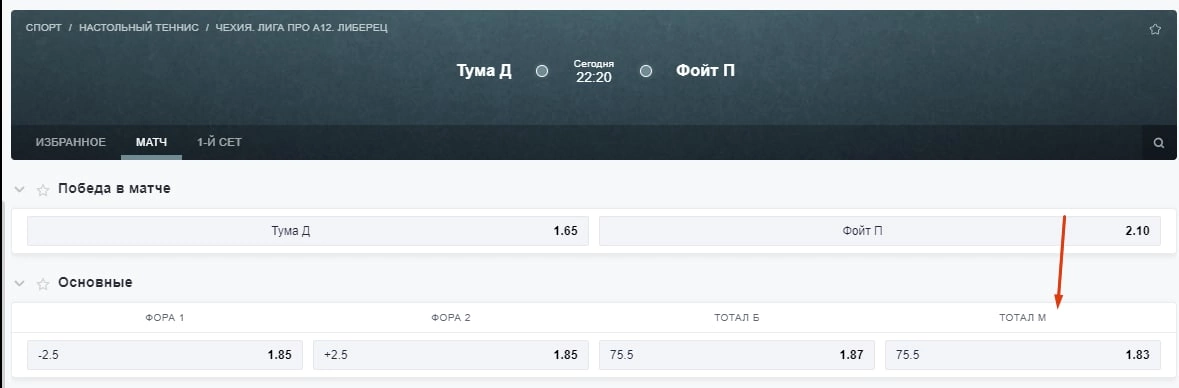
Task: Collapse the Победа в матче section
Action: click(20, 189)
